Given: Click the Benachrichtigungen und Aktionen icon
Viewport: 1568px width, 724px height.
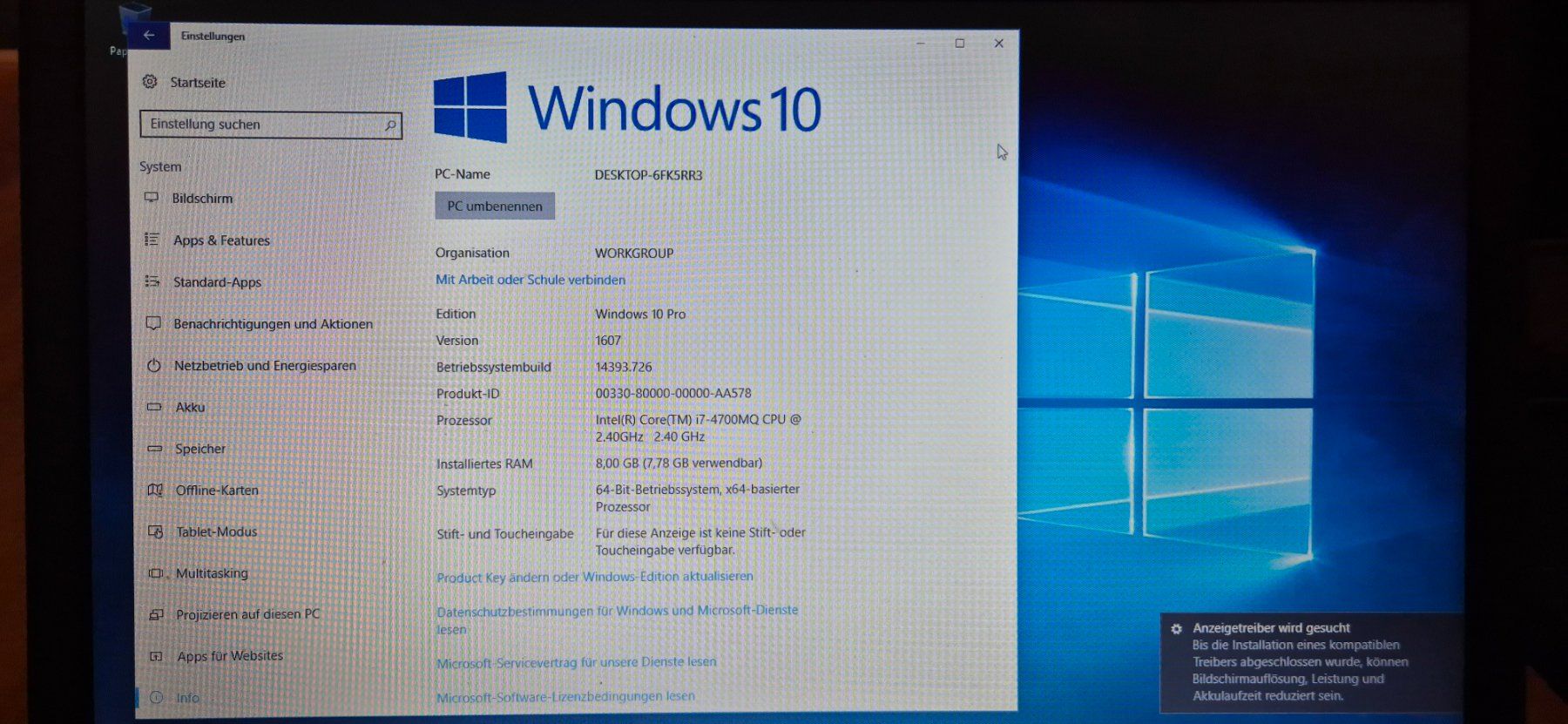Looking at the screenshot, I should click(x=153, y=323).
